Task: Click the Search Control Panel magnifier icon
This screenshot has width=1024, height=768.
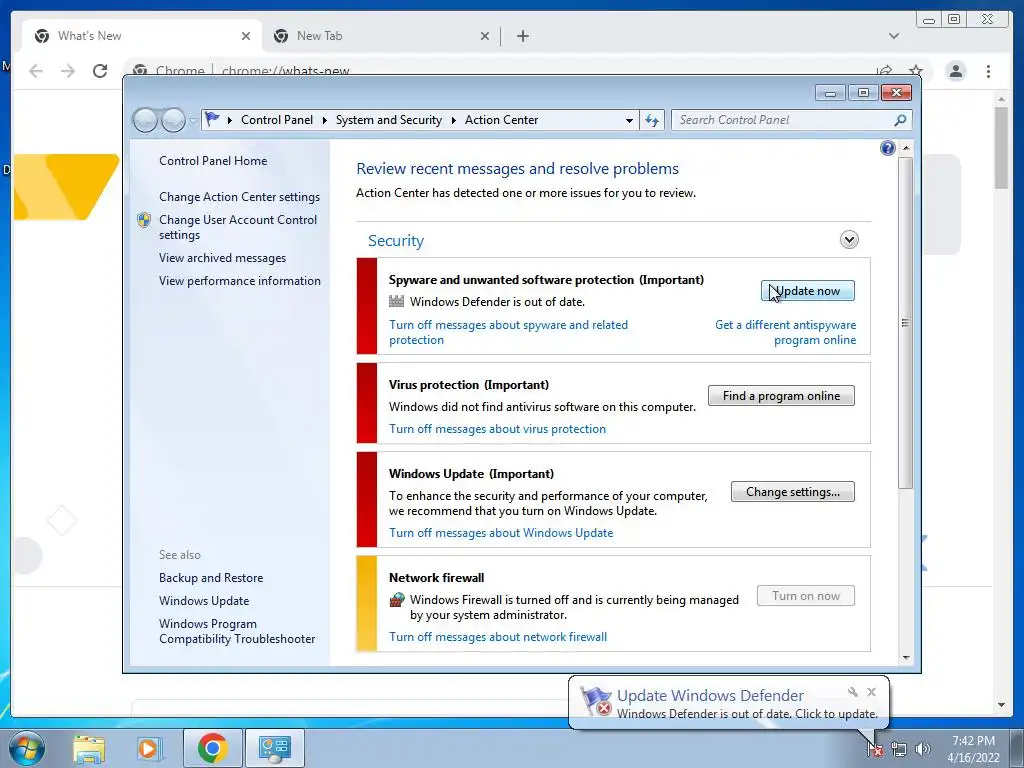Action: pos(900,120)
